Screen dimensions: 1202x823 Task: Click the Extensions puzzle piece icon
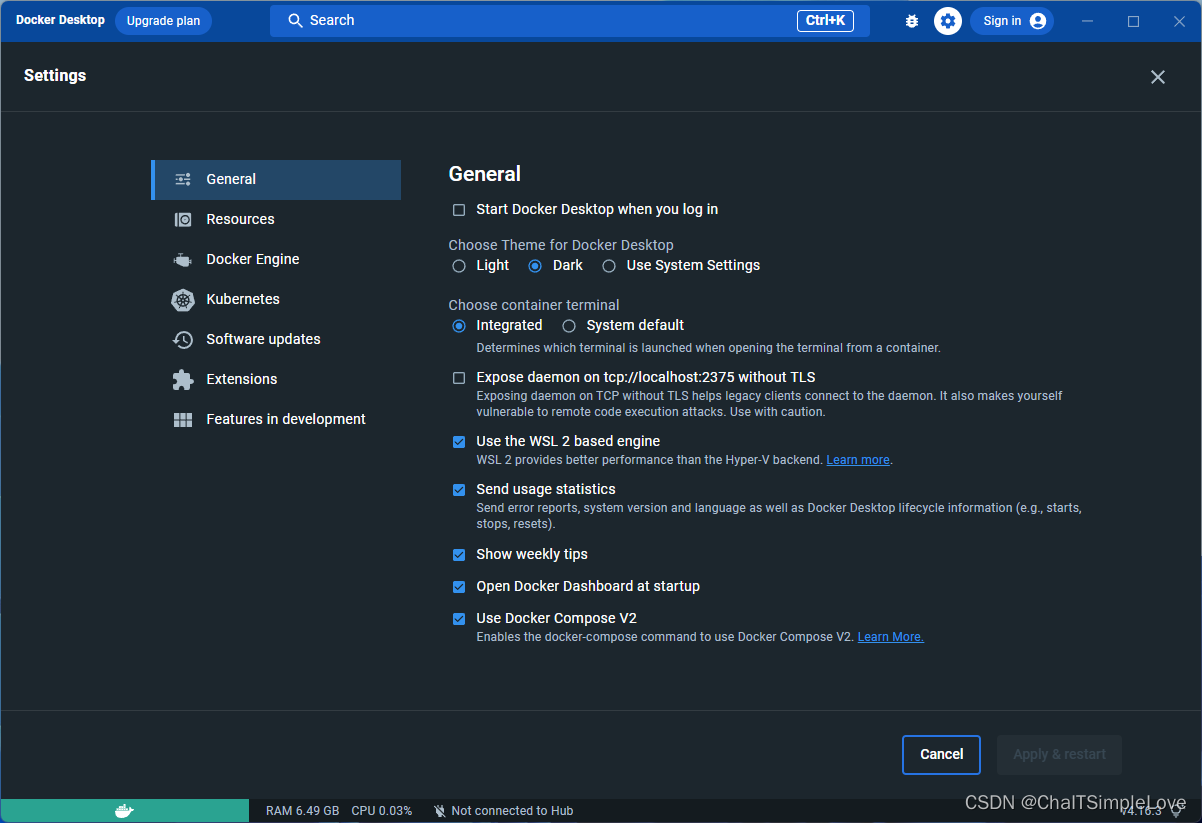[x=183, y=380]
